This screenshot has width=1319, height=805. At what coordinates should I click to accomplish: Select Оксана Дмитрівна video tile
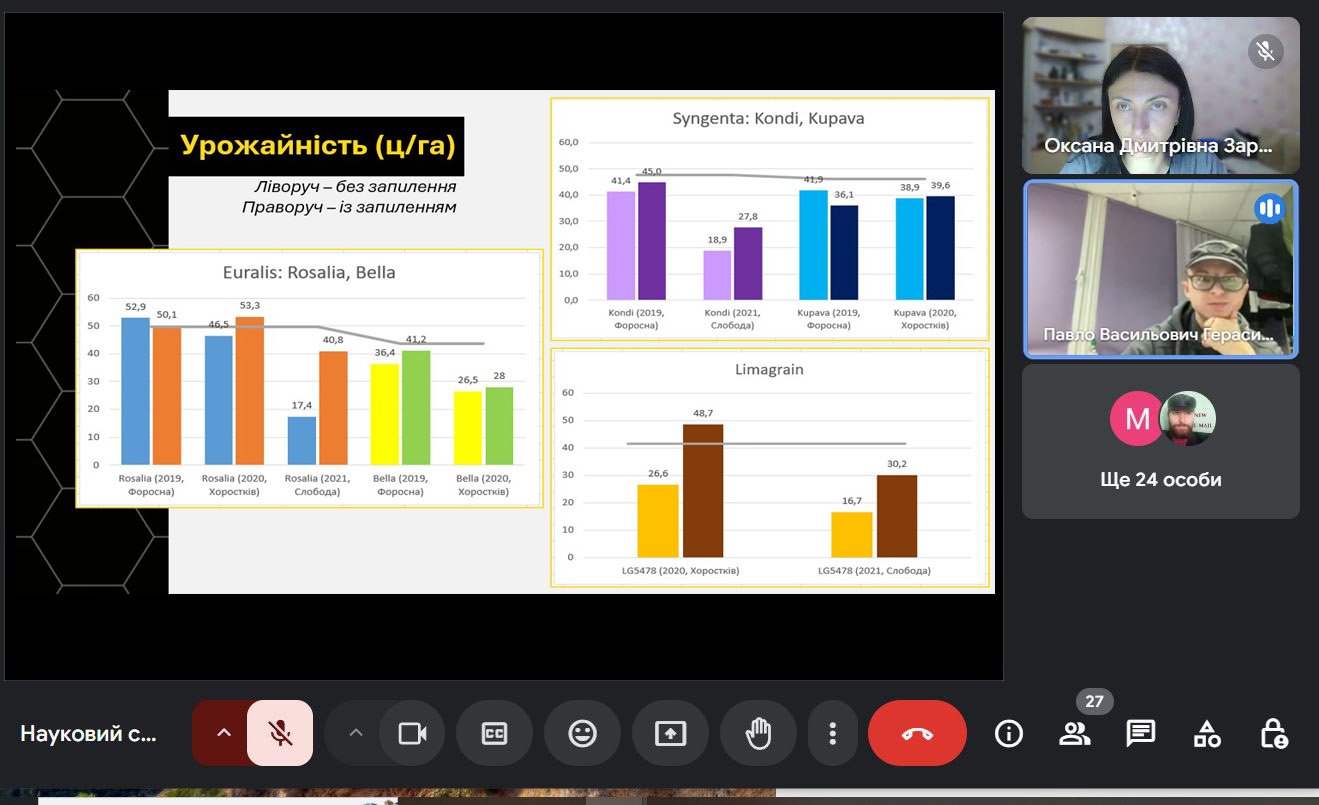pyautogui.click(x=1160, y=96)
